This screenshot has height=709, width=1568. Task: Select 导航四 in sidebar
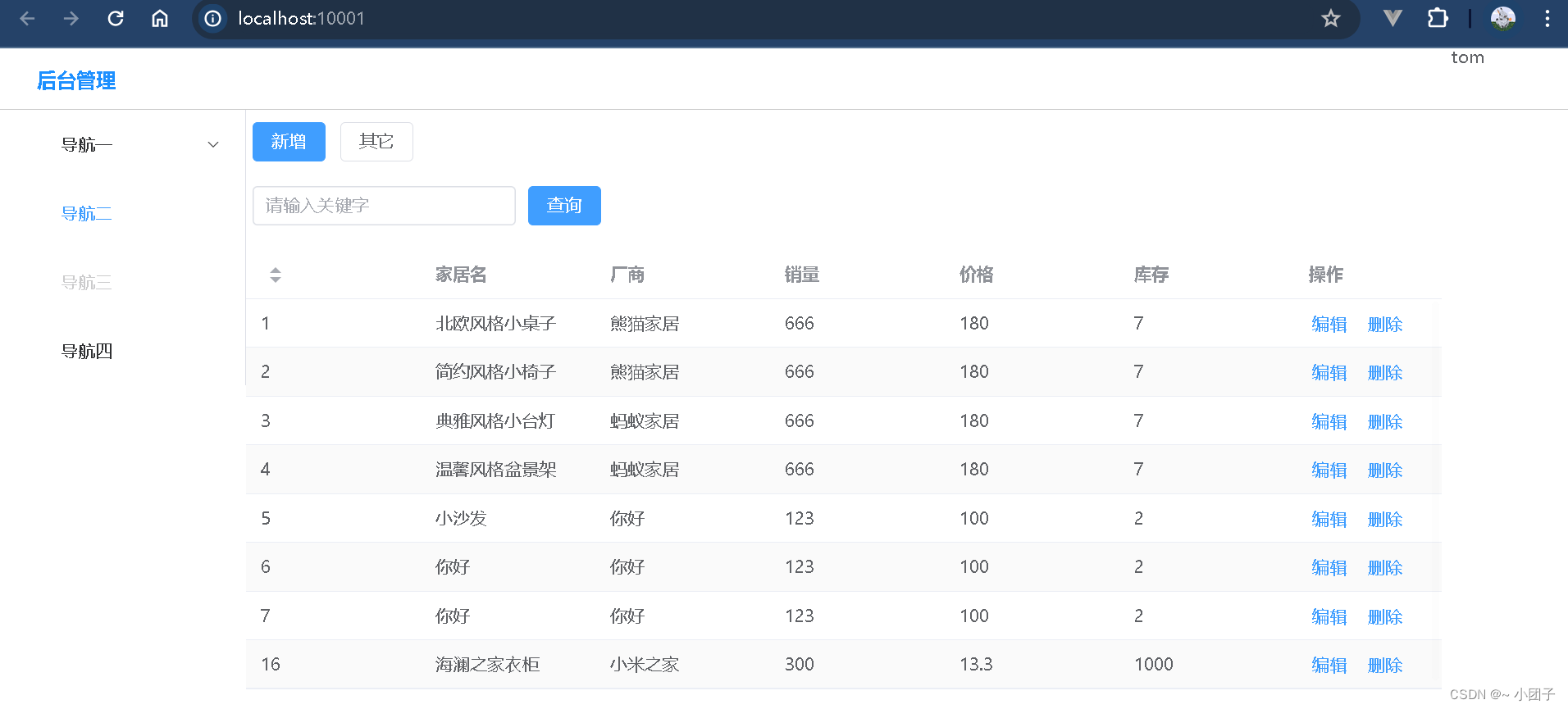pos(87,352)
